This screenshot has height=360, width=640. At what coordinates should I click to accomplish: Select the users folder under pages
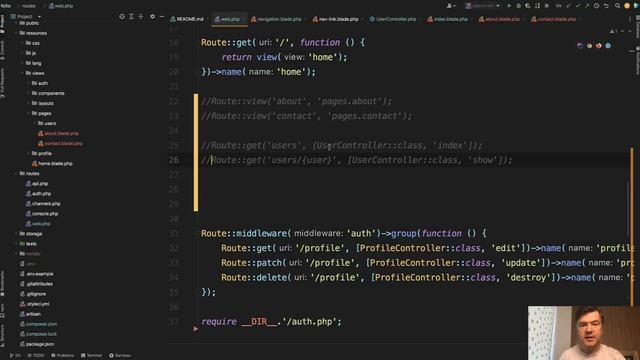click(47, 123)
